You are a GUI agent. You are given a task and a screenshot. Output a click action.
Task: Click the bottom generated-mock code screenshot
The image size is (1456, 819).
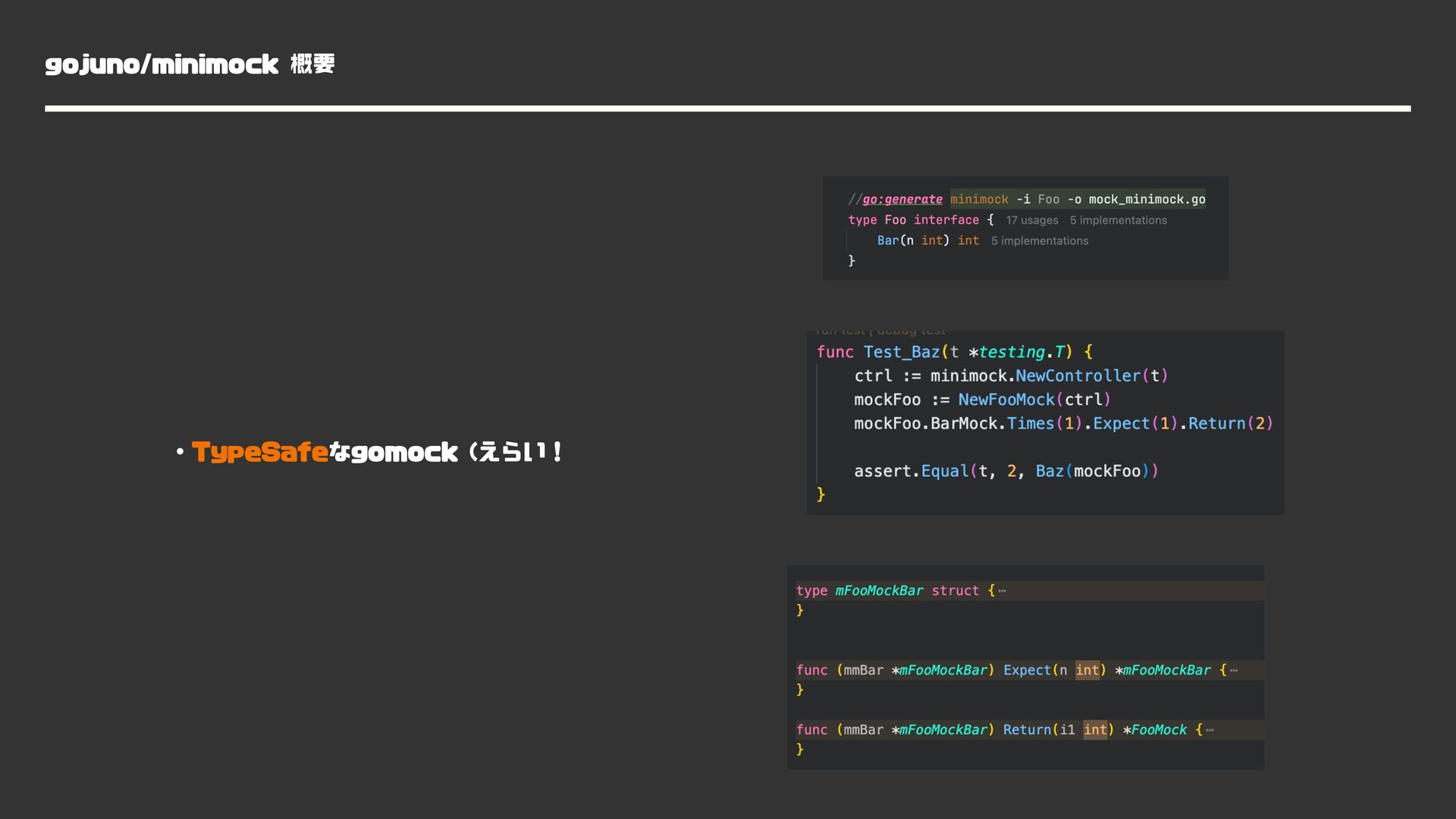click(1025, 667)
